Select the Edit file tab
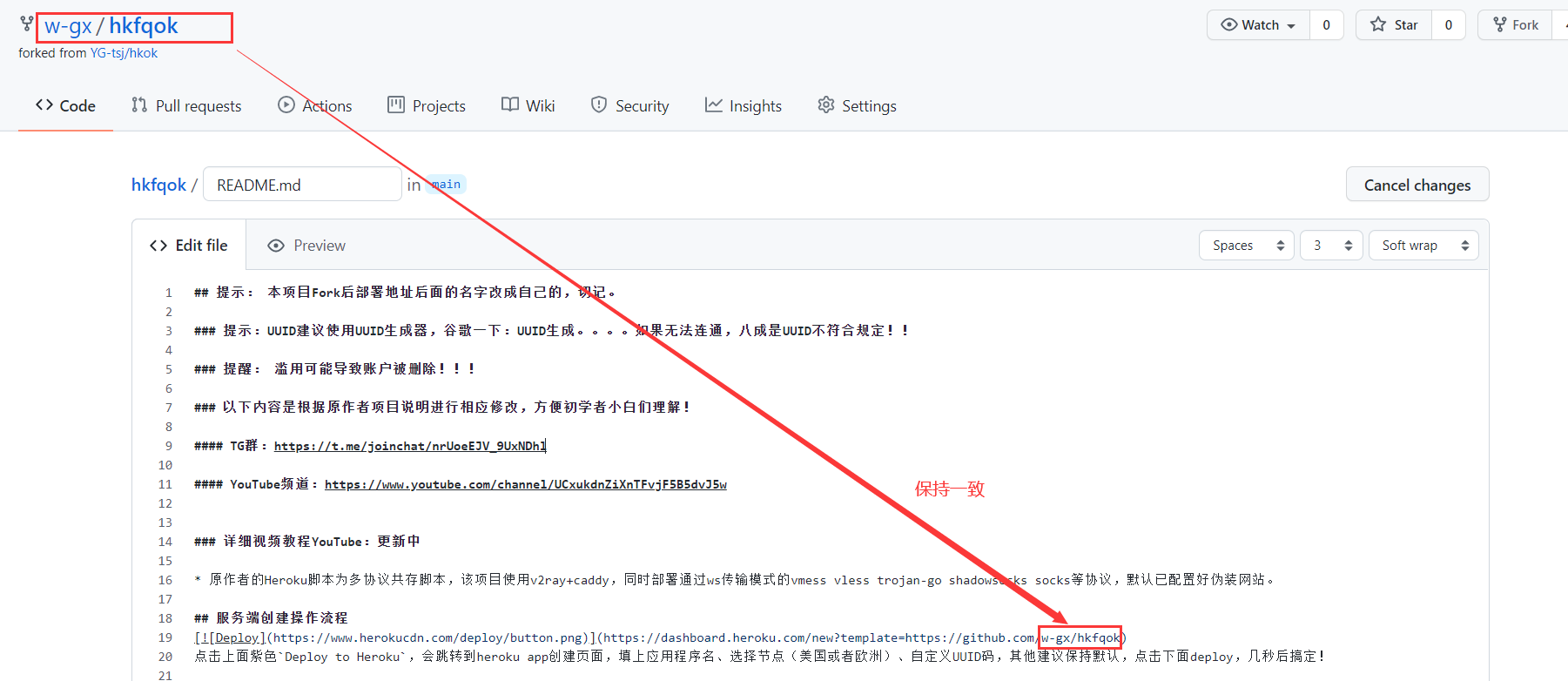This screenshot has width=1568, height=681. coord(189,246)
